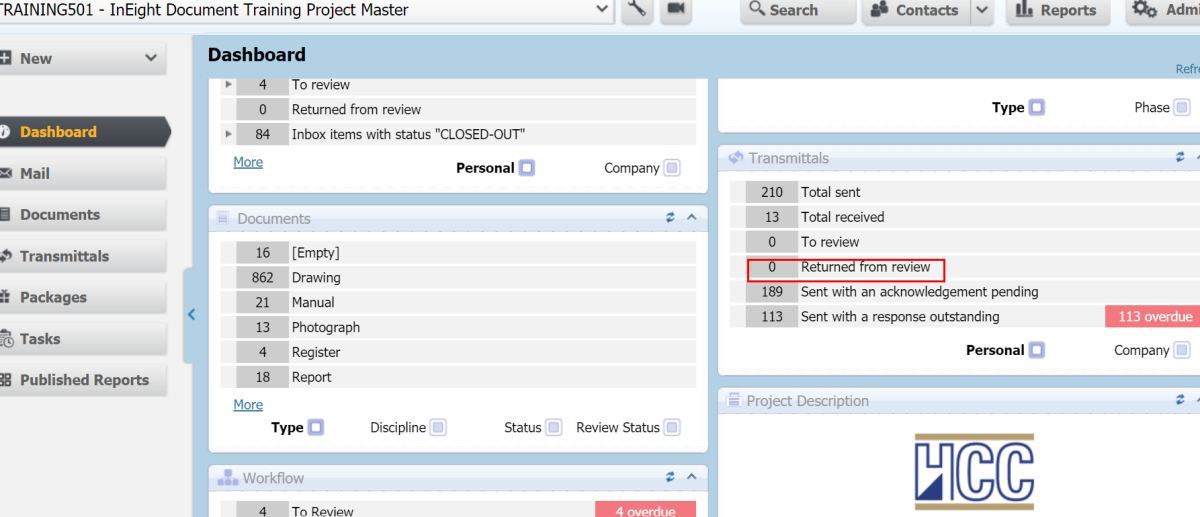Click More link under Documents list
Viewport: 1200px width, 517px height.
248,405
